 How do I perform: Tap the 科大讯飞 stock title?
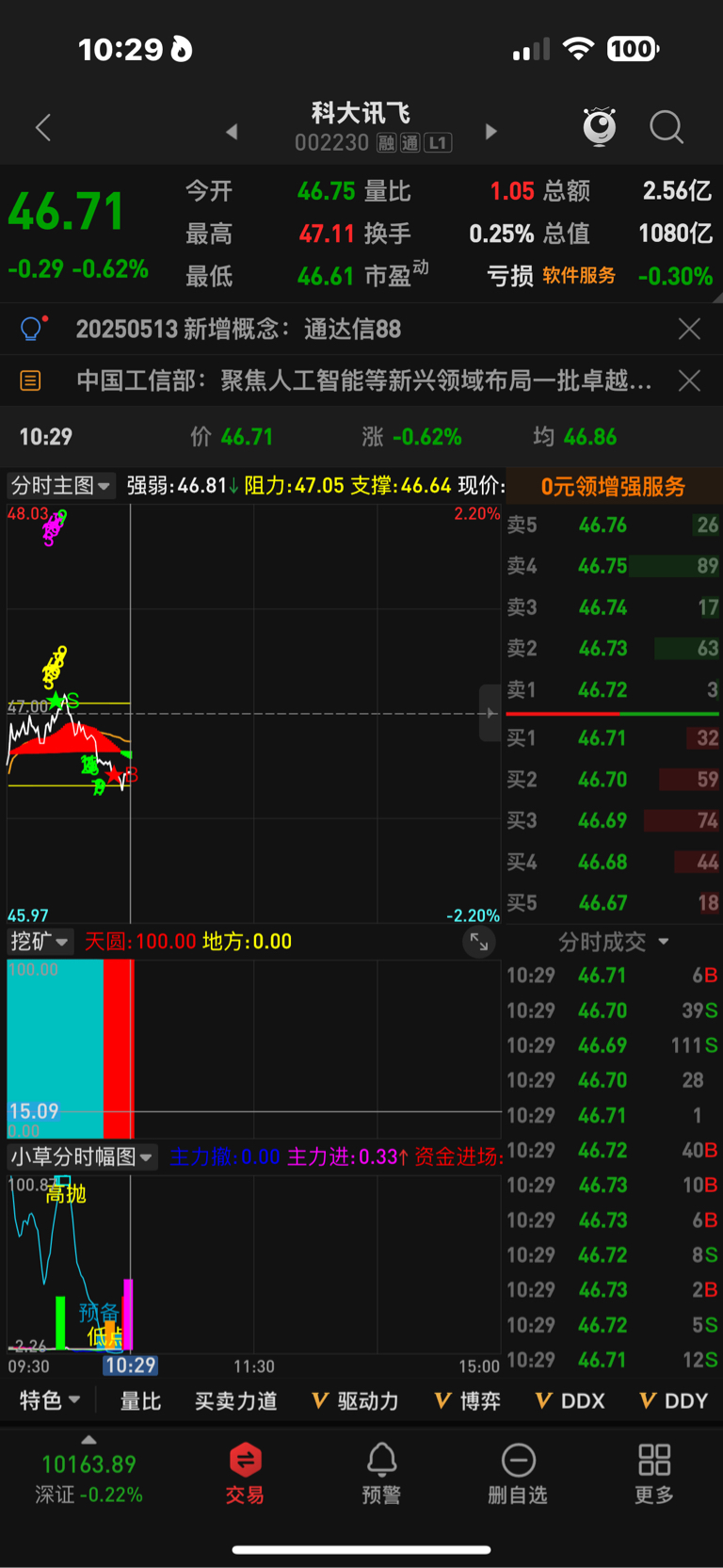pos(361,113)
